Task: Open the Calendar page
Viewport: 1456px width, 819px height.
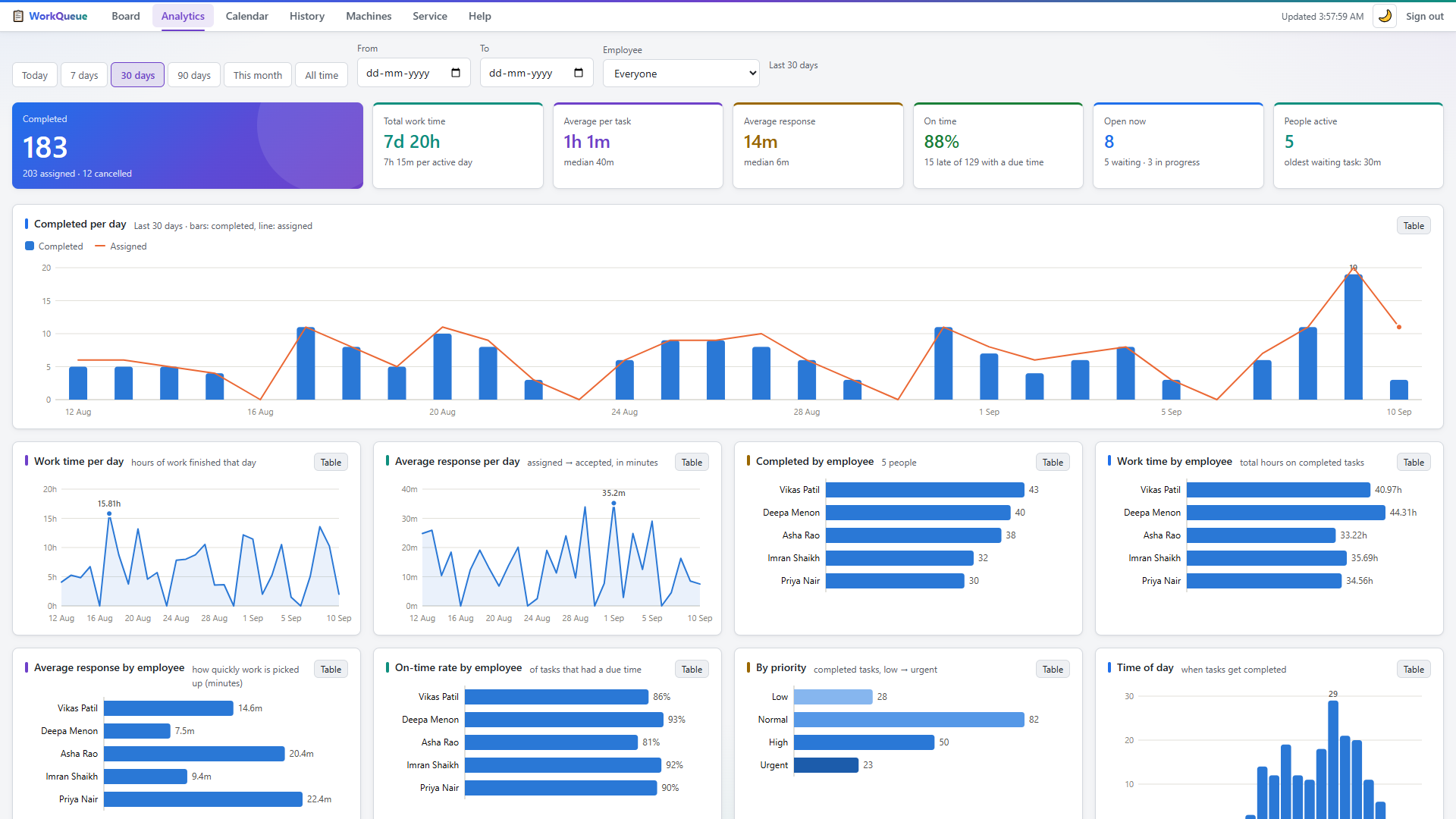Action: pyautogui.click(x=247, y=16)
